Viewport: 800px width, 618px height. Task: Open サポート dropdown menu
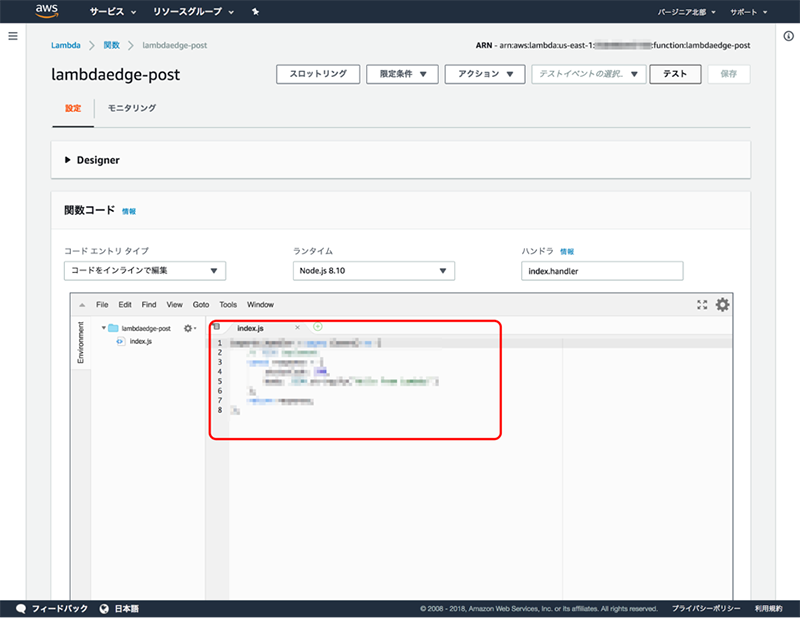click(x=748, y=12)
